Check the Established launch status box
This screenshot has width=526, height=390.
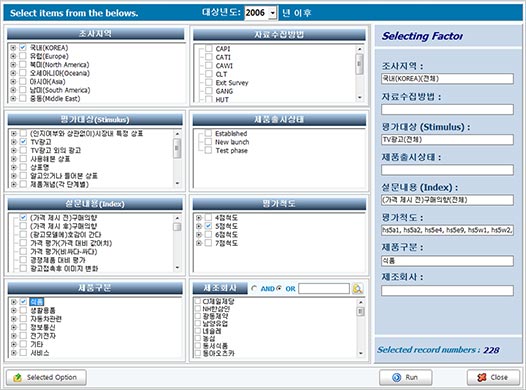click(x=208, y=133)
